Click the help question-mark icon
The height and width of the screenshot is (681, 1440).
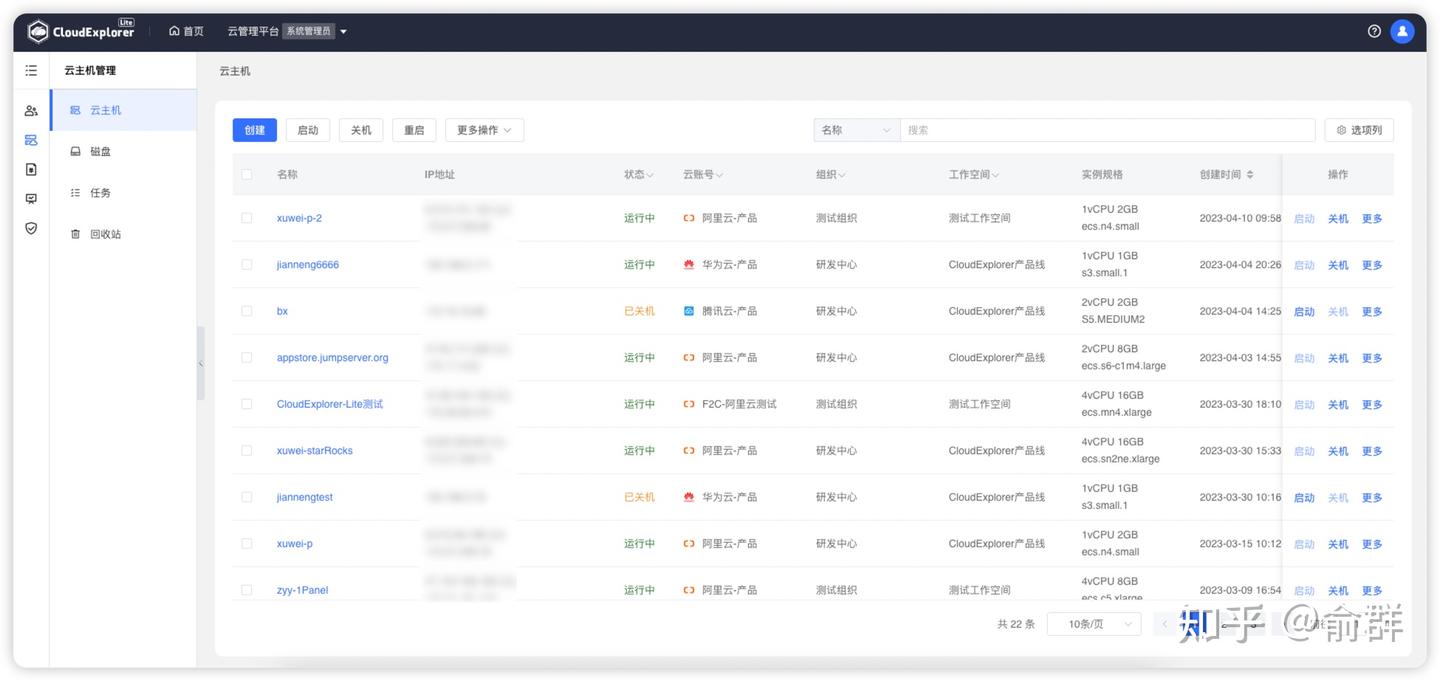(1373, 30)
